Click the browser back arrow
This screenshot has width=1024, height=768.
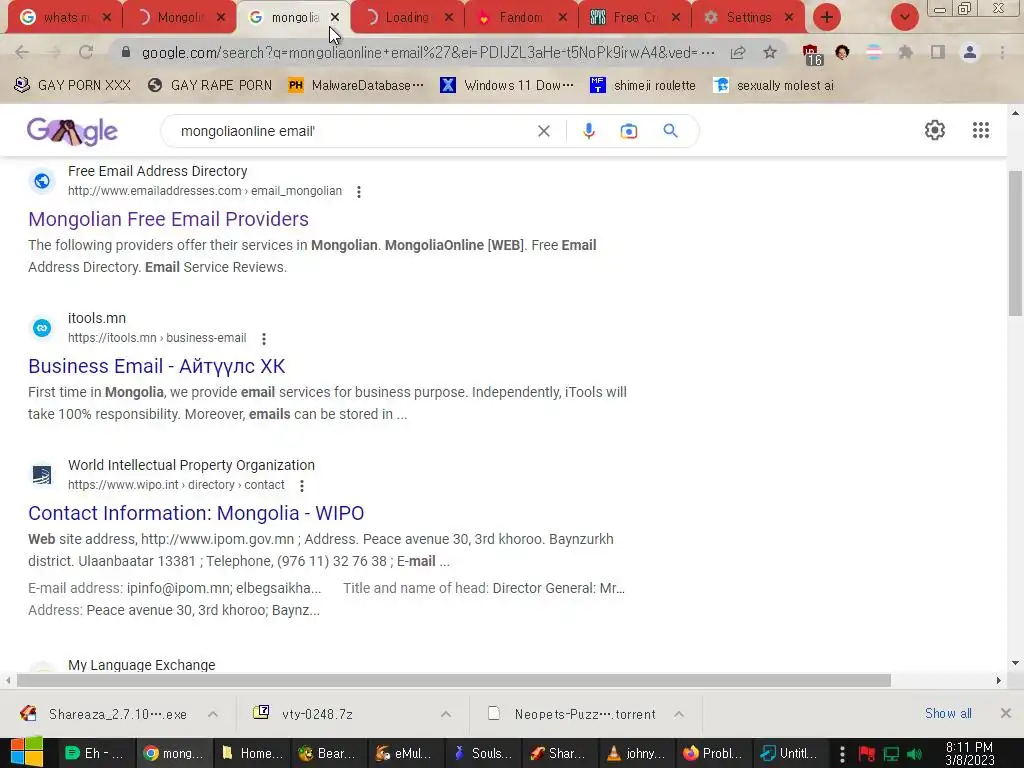click(22, 52)
